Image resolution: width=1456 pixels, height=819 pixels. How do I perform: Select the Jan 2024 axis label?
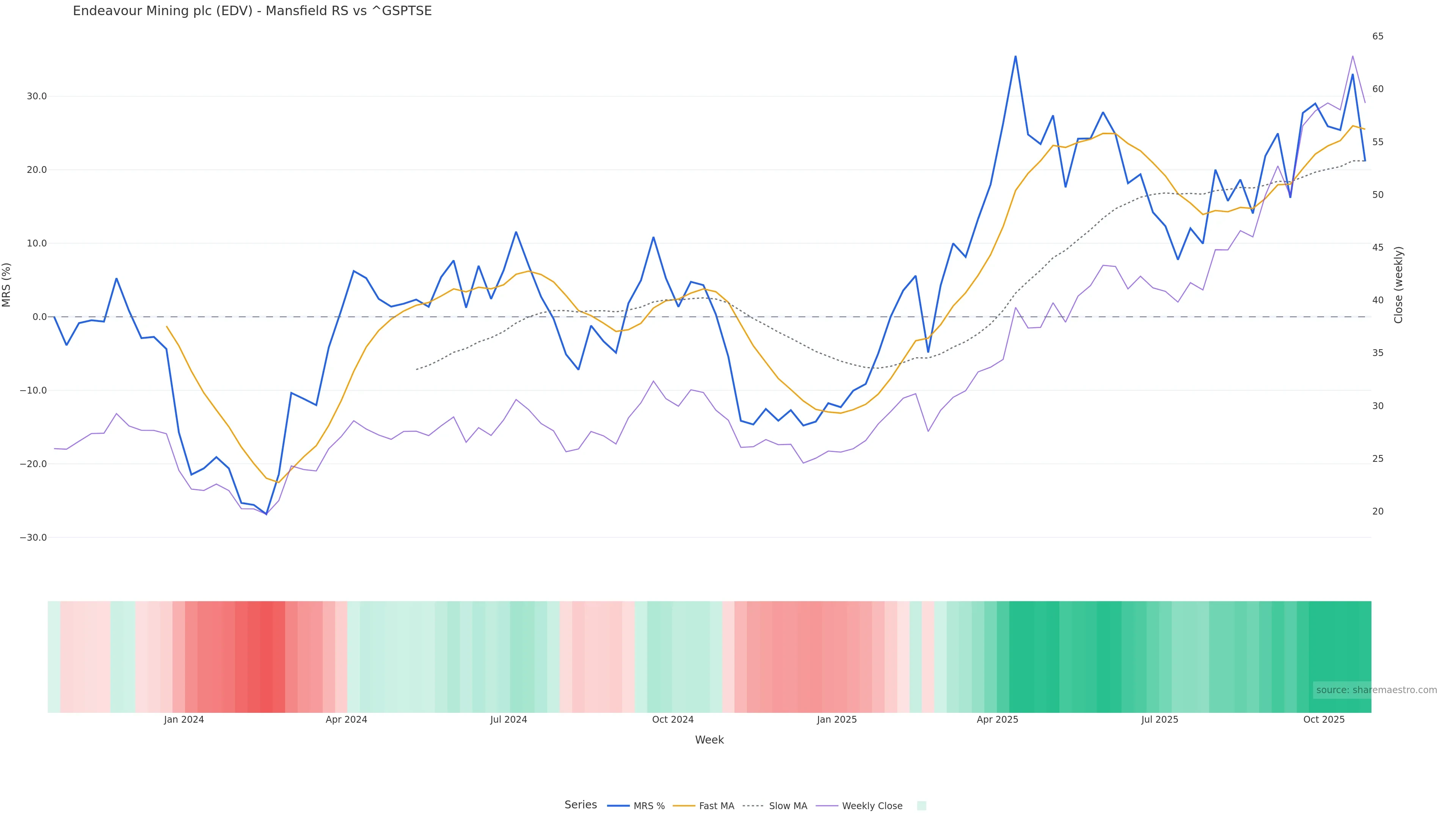[x=184, y=720]
